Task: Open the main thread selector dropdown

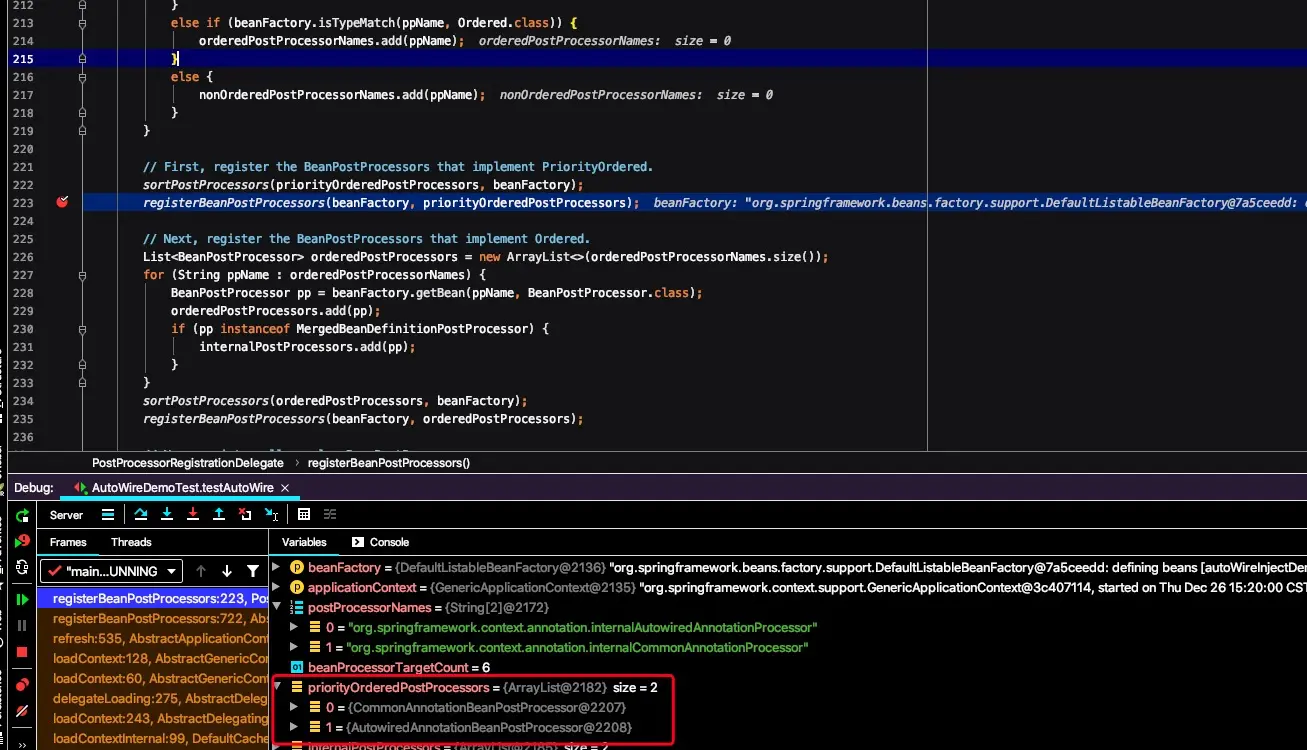Action: [111, 571]
